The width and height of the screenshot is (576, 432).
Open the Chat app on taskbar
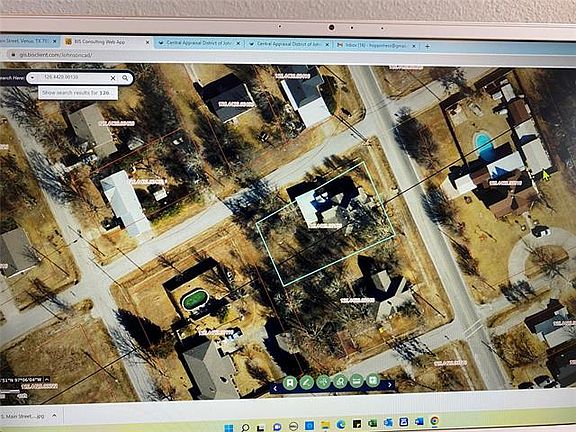pyautogui.click(x=277, y=426)
